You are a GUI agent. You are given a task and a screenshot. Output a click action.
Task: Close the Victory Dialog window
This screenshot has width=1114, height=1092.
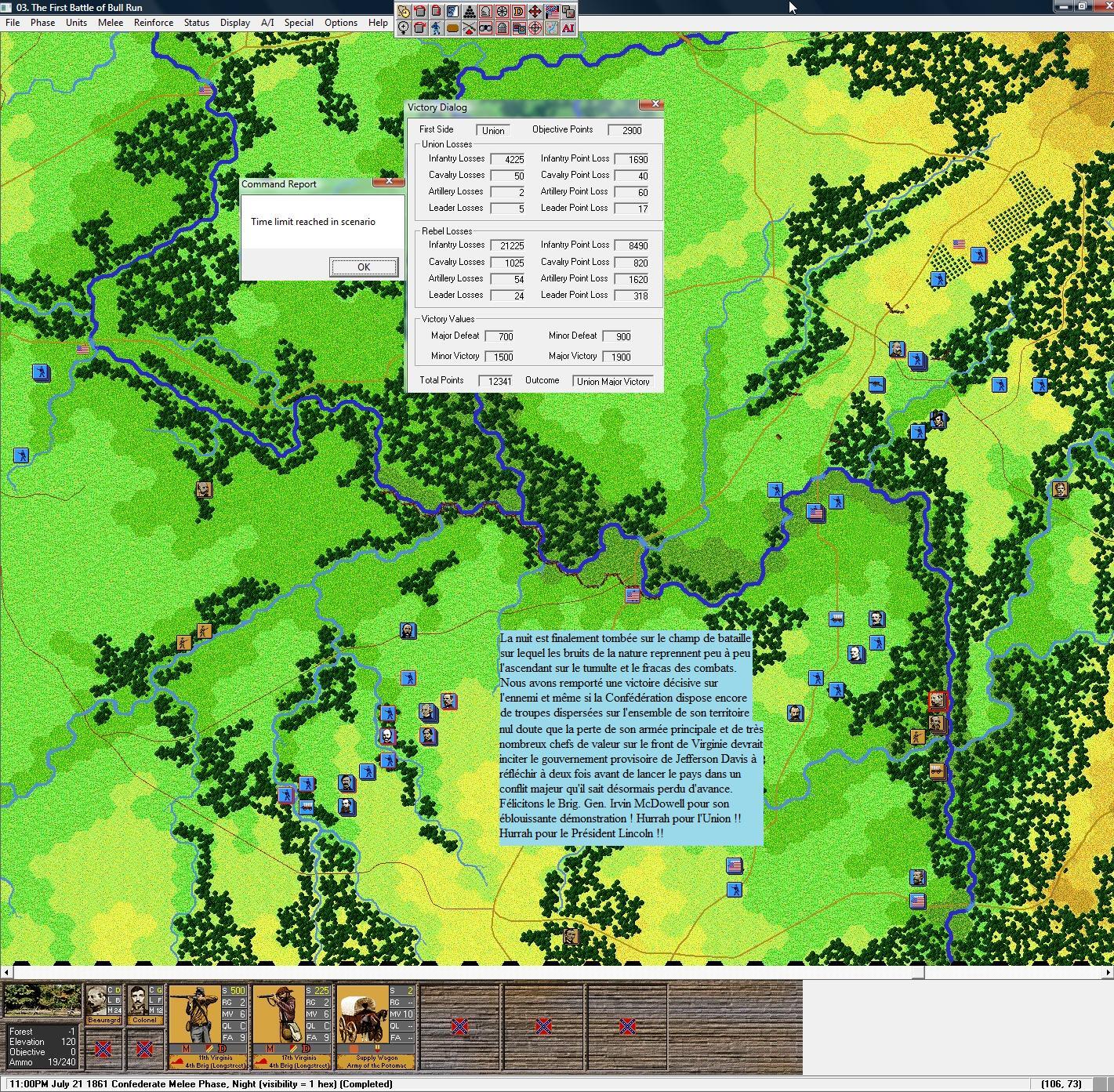coord(651,105)
